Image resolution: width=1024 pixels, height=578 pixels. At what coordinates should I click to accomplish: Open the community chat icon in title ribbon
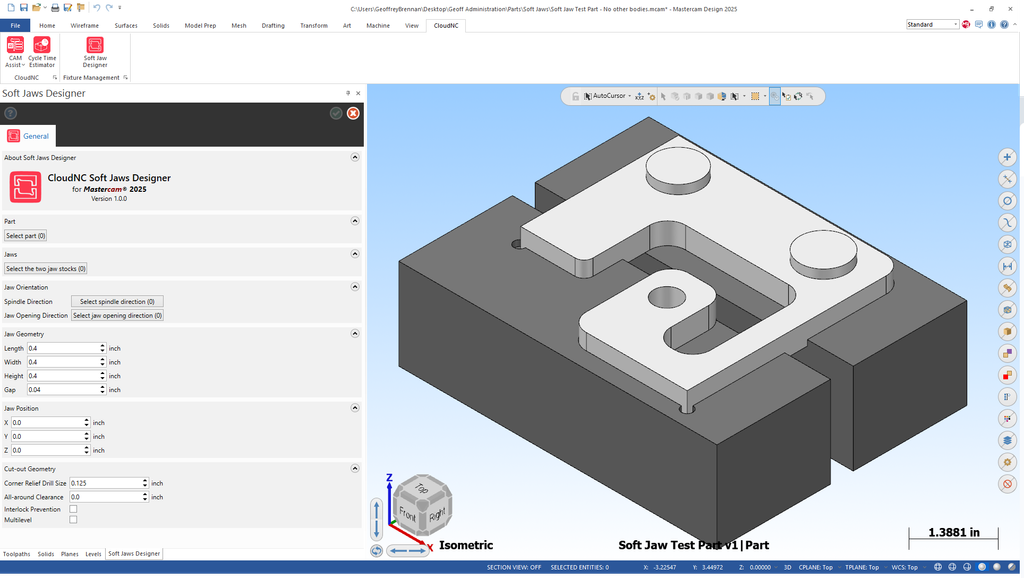978,25
